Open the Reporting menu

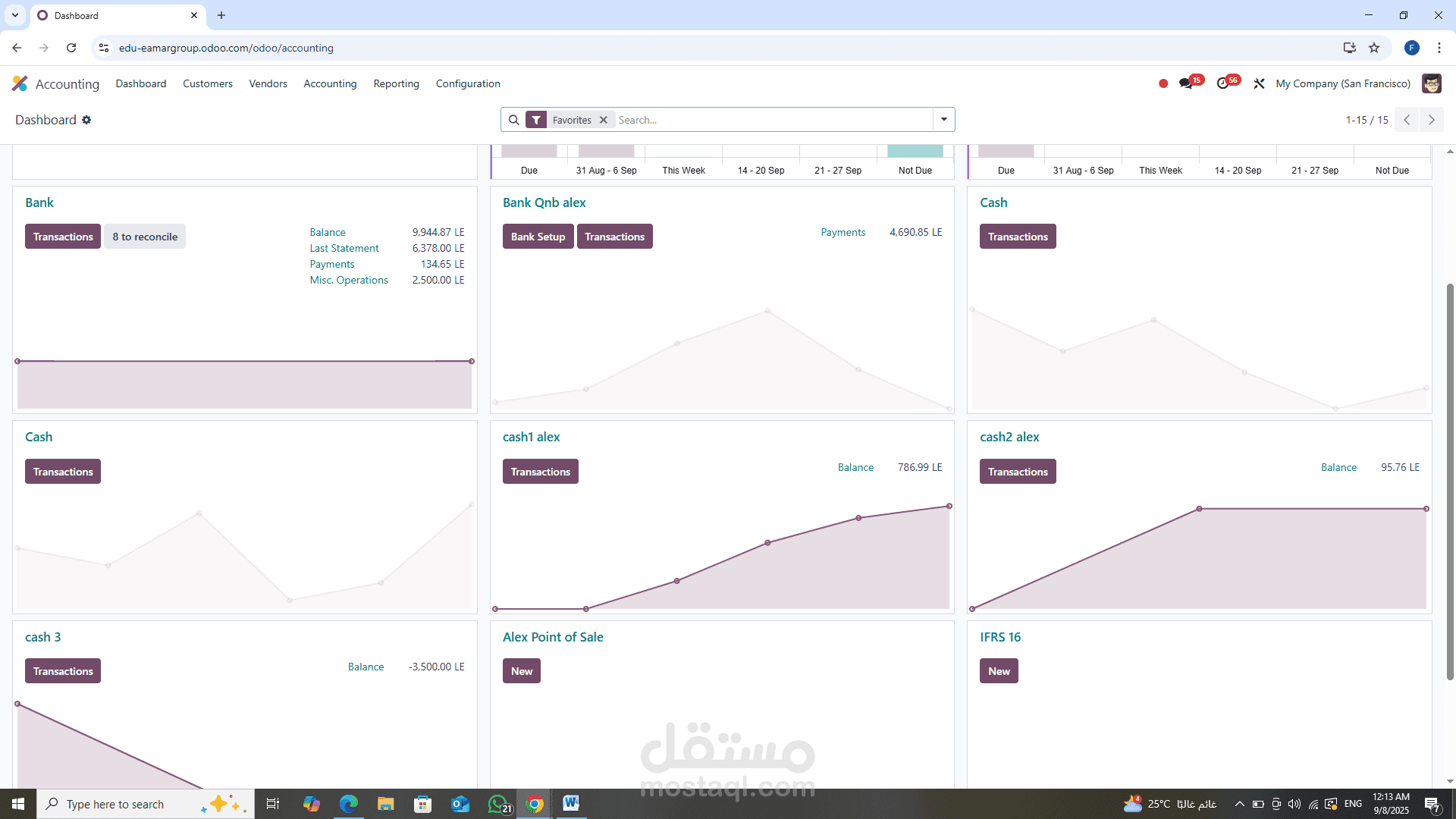click(396, 83)
